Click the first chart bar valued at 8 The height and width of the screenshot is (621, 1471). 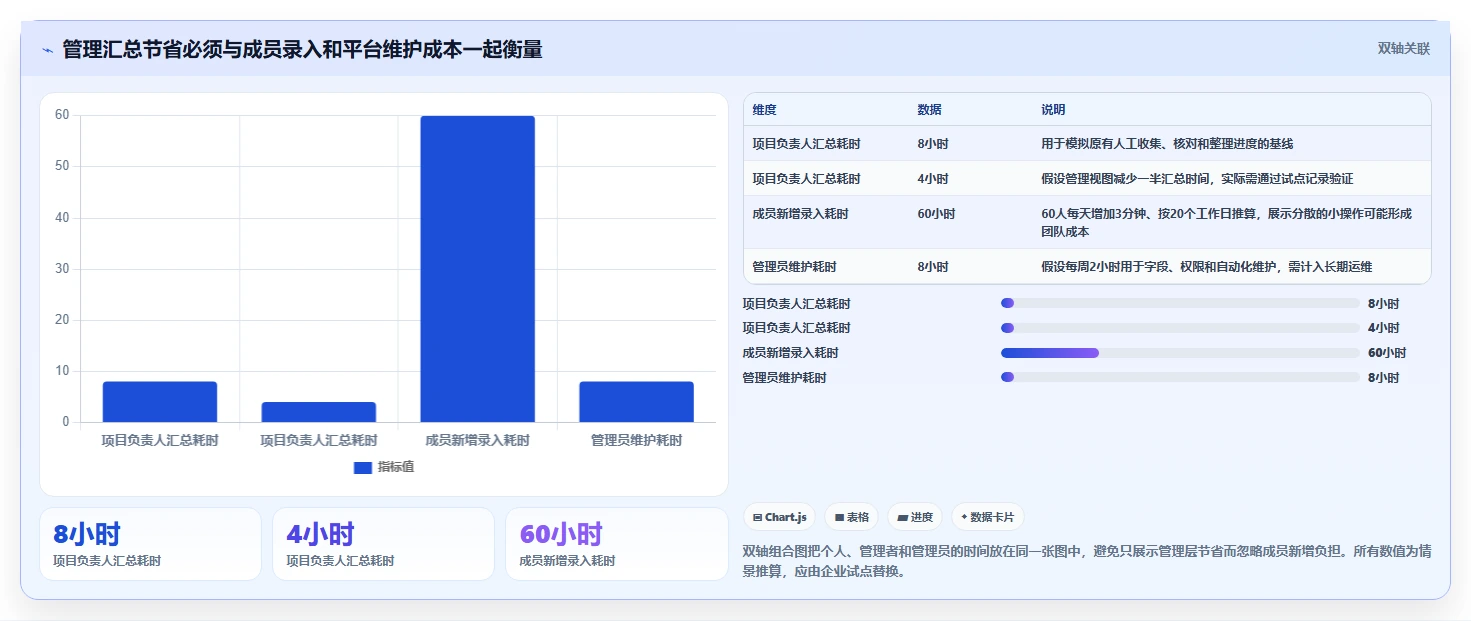click(x=159, y=402)
